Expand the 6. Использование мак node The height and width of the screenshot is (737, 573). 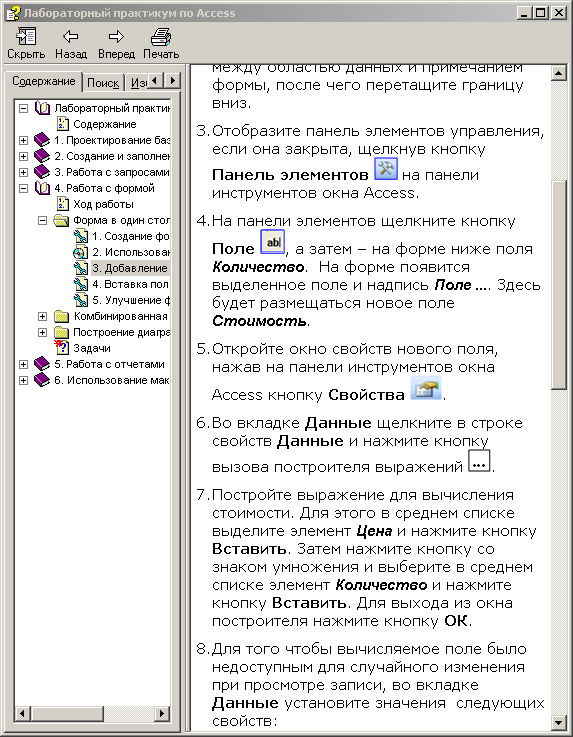[x=23, y=380]
